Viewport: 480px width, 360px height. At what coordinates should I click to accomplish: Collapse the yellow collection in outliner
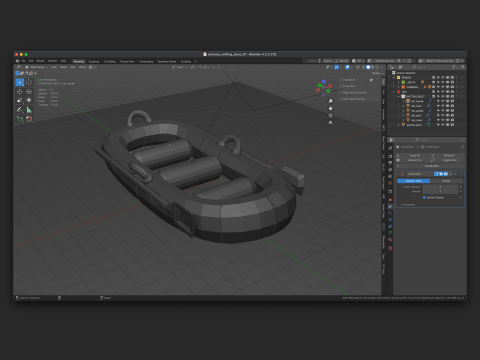pos(393,78)
